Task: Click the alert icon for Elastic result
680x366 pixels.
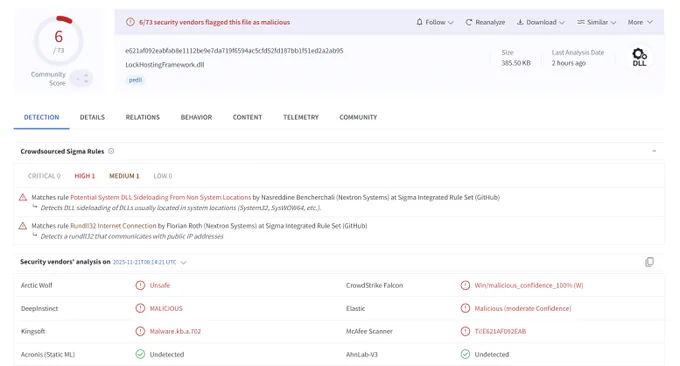Action: pyautogui.click(x=465, y=308)
